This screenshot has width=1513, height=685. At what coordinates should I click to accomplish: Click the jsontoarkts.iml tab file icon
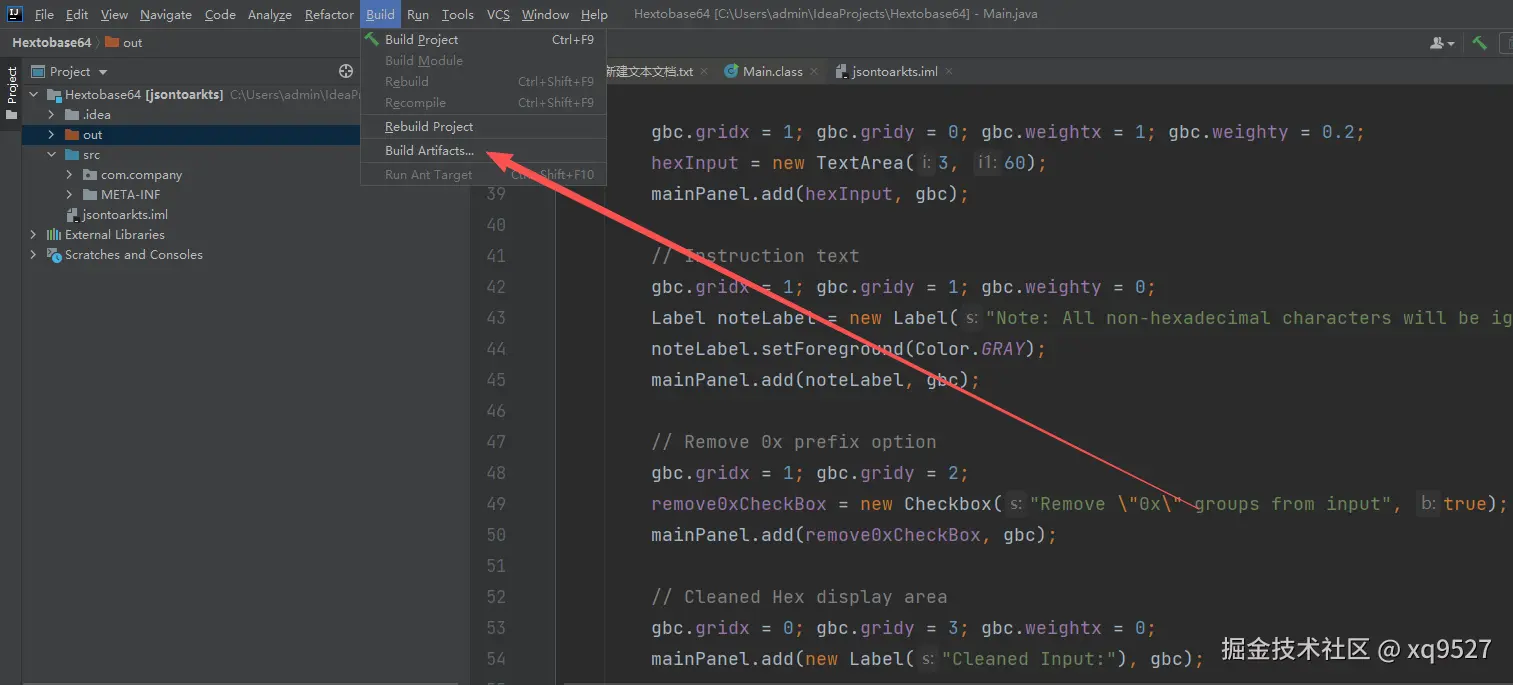[x=841, y=71]
